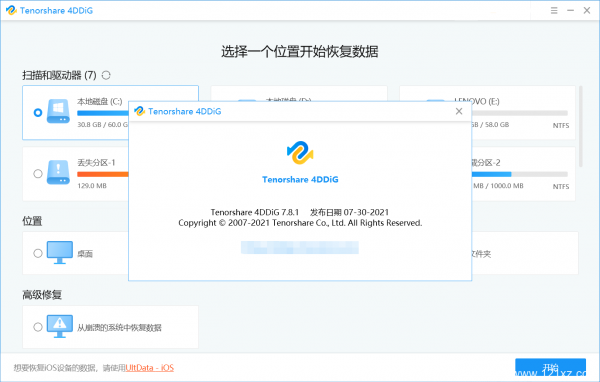
Task: Click the crashed system warning monitor icon
Action: pyautogui.click(x=60, y=326)
